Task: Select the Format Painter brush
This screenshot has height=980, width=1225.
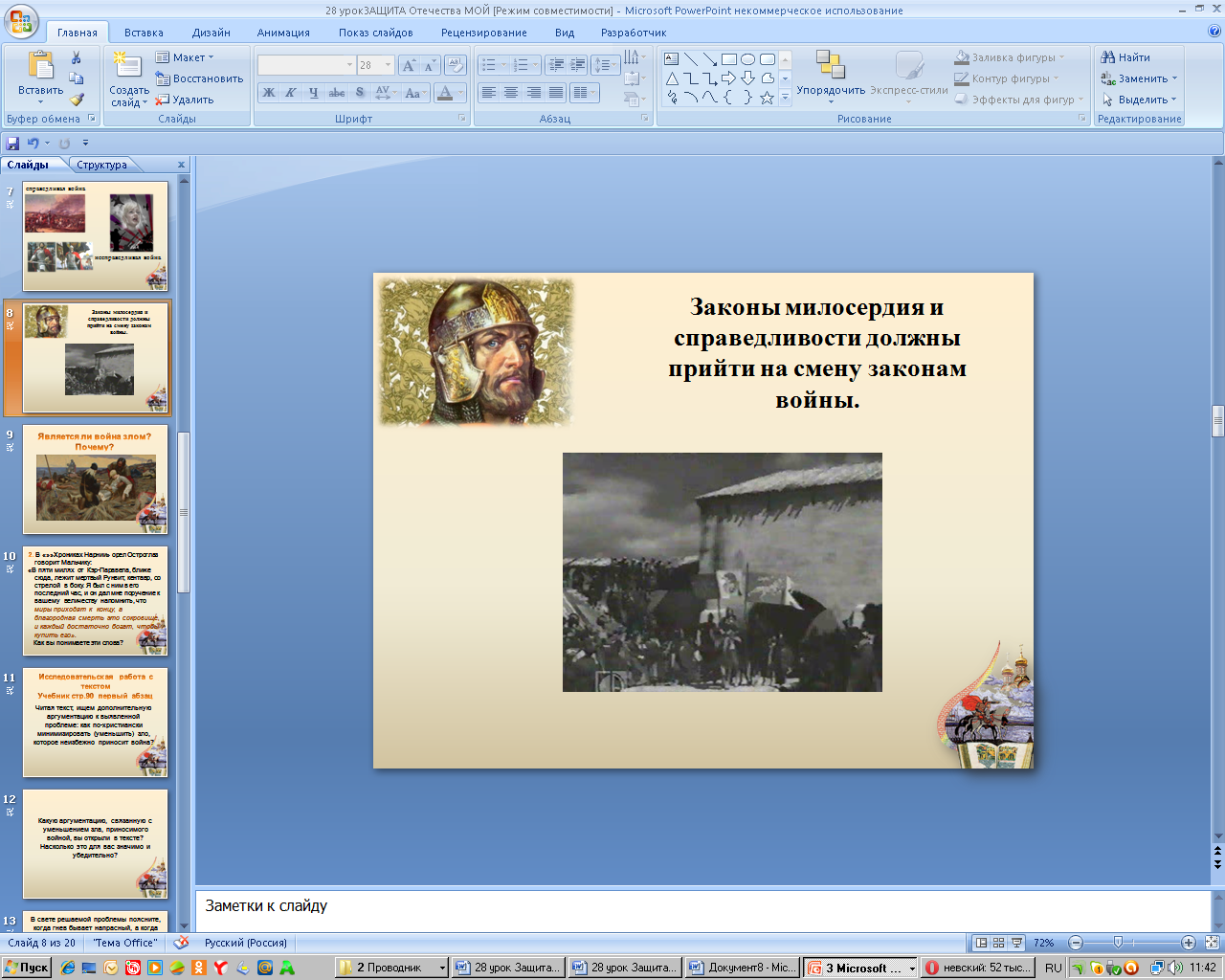Action: coord(77,99)
